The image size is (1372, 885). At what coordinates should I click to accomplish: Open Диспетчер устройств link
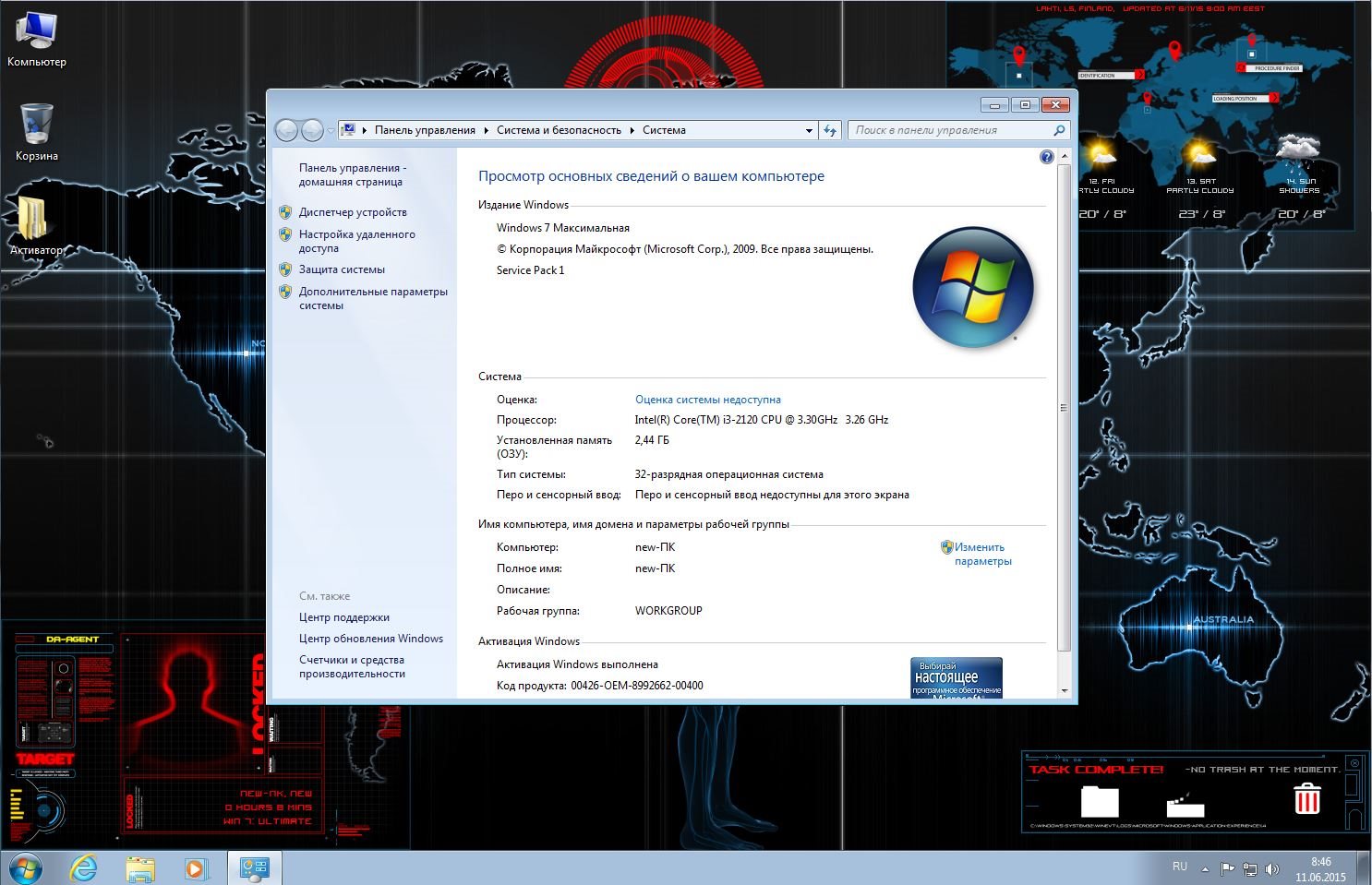(x=353, y=212)
